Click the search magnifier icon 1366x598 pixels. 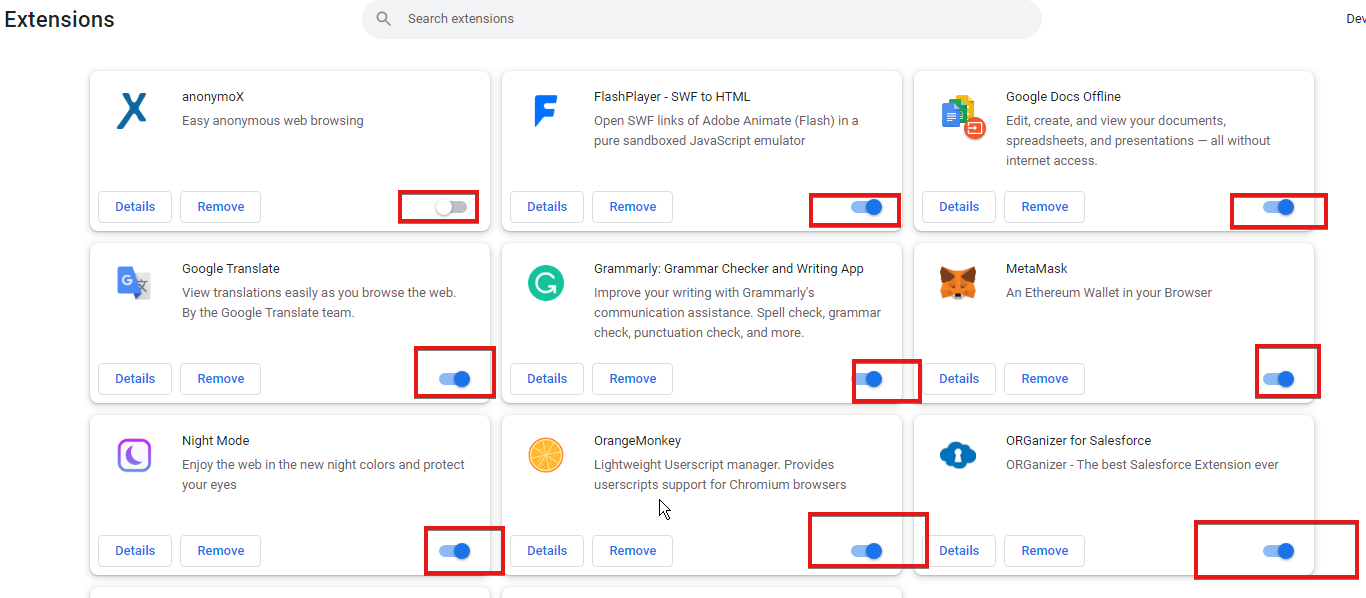click(x=383, y=19)
